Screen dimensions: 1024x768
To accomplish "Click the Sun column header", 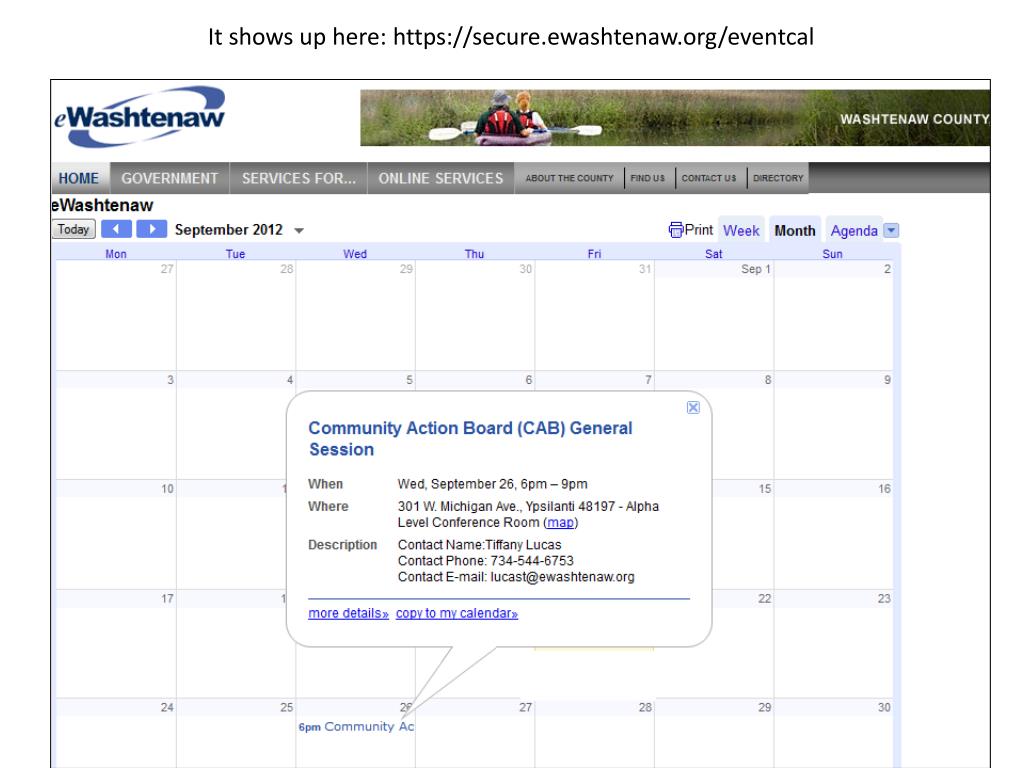I will click(x=832, y=253).
